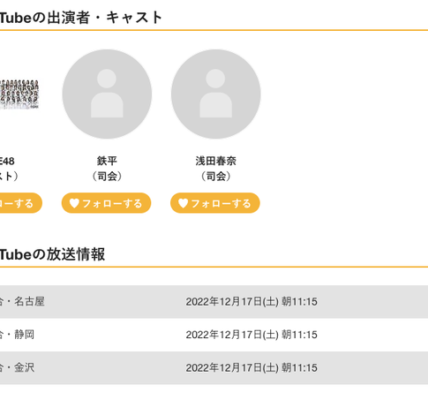
Task: Click 鉄平's (司会) role label
Action: point(107,176)
